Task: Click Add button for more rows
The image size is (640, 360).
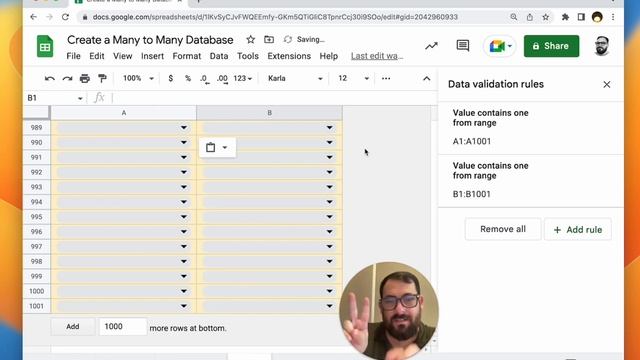Action: [x=73, y=327]
